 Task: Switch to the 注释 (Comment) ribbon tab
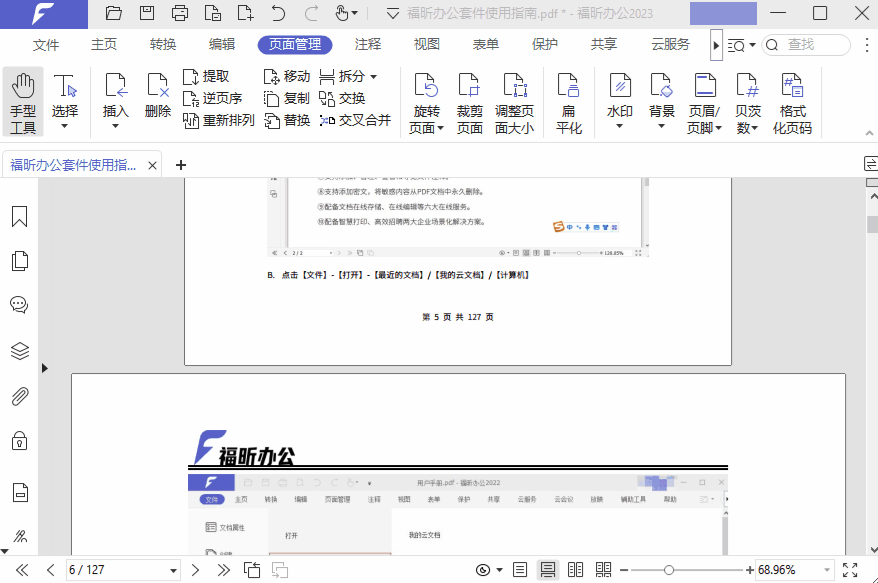tap(367, 44)
